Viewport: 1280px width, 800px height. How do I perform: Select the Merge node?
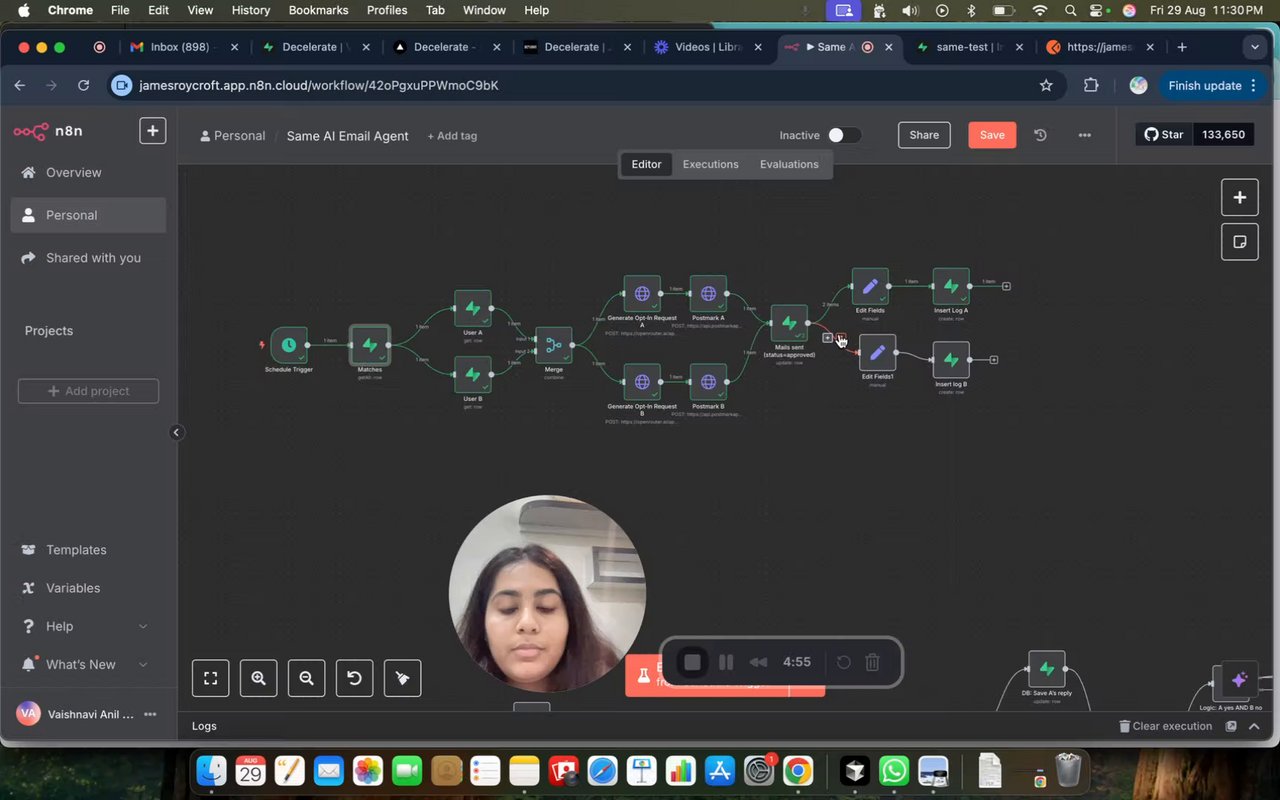pos(553,345)
